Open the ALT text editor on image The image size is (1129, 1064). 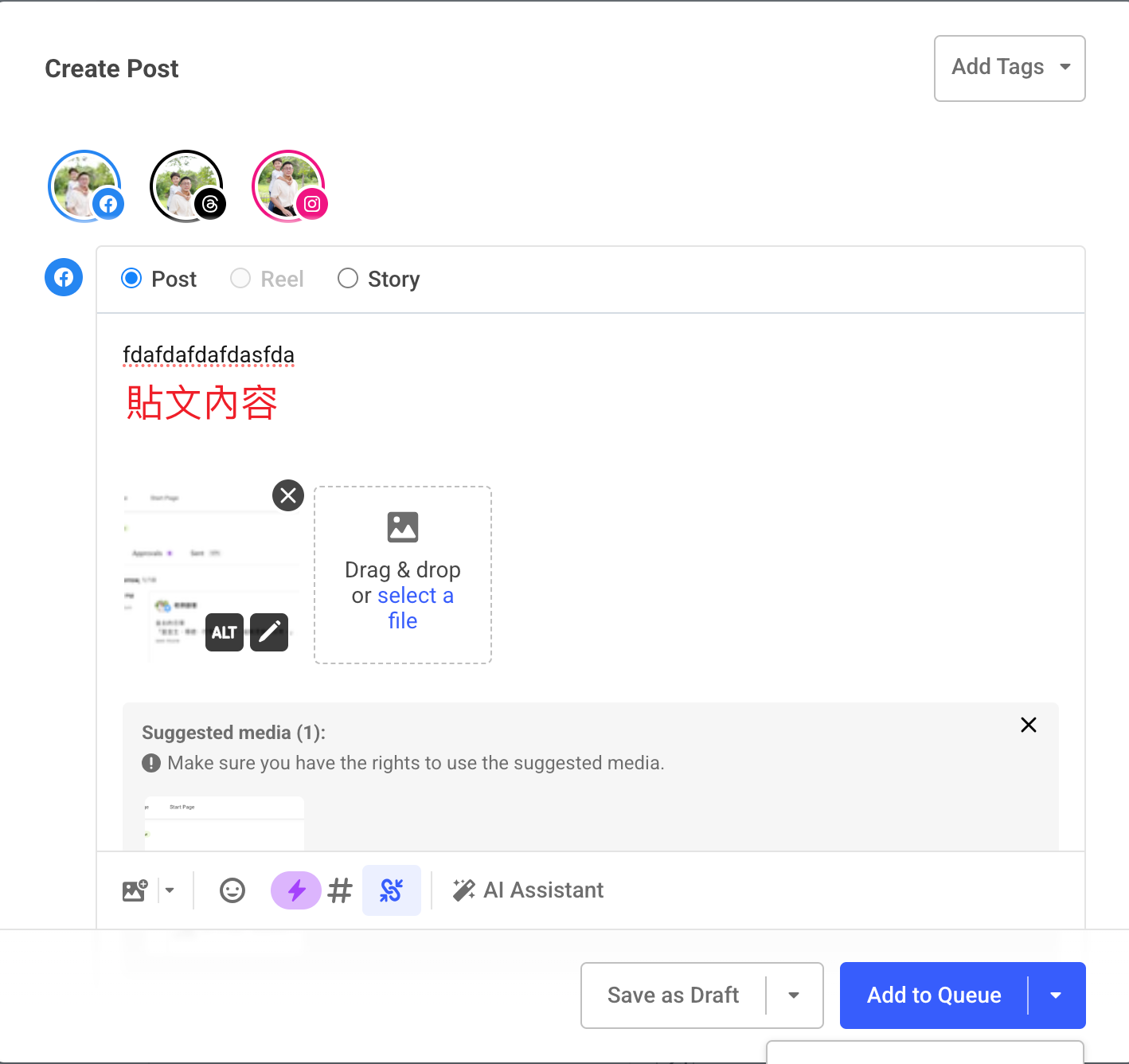[225, 632]
